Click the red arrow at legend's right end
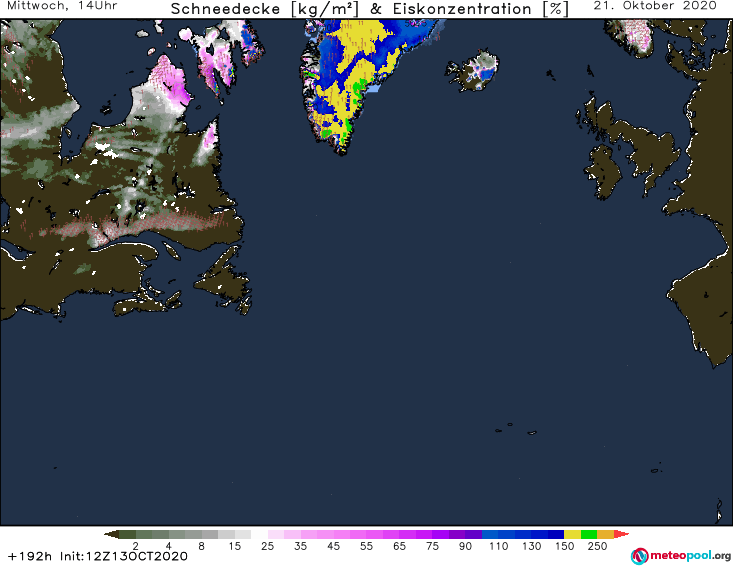733x566 pixels. coord(621,534)
